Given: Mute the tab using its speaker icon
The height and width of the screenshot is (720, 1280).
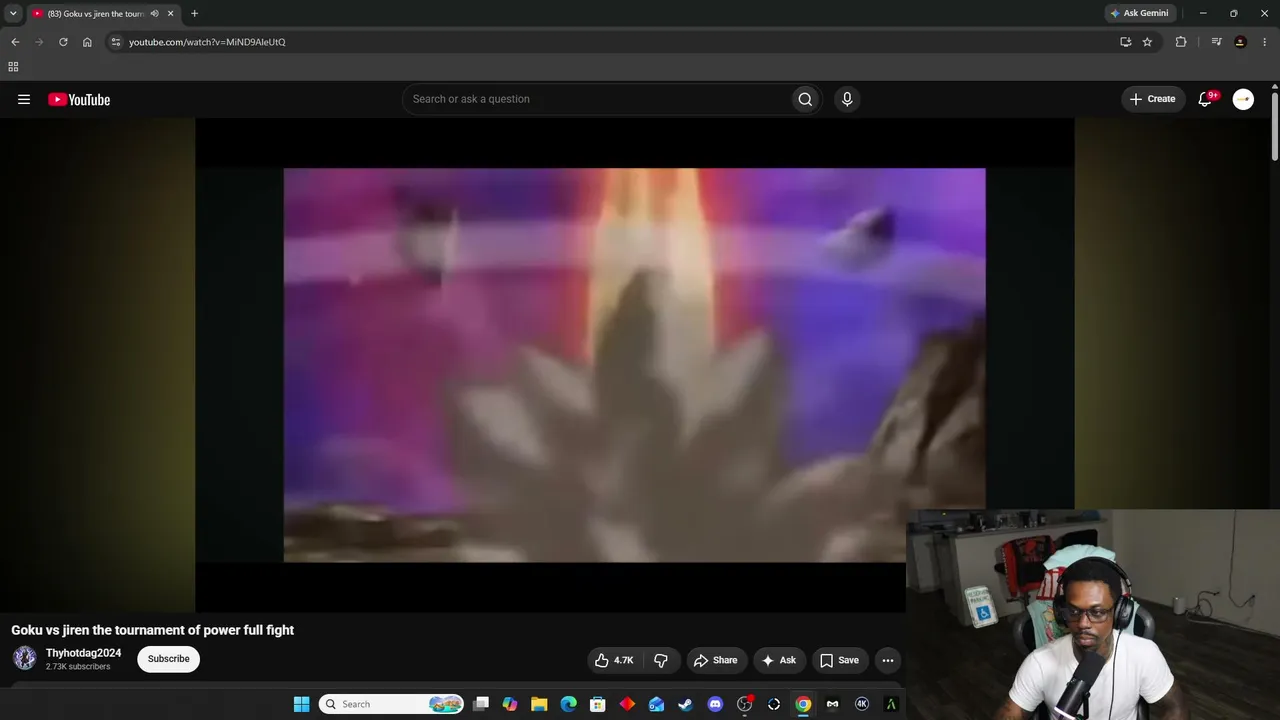Looking at the screenshot, I should coord(155,13).
